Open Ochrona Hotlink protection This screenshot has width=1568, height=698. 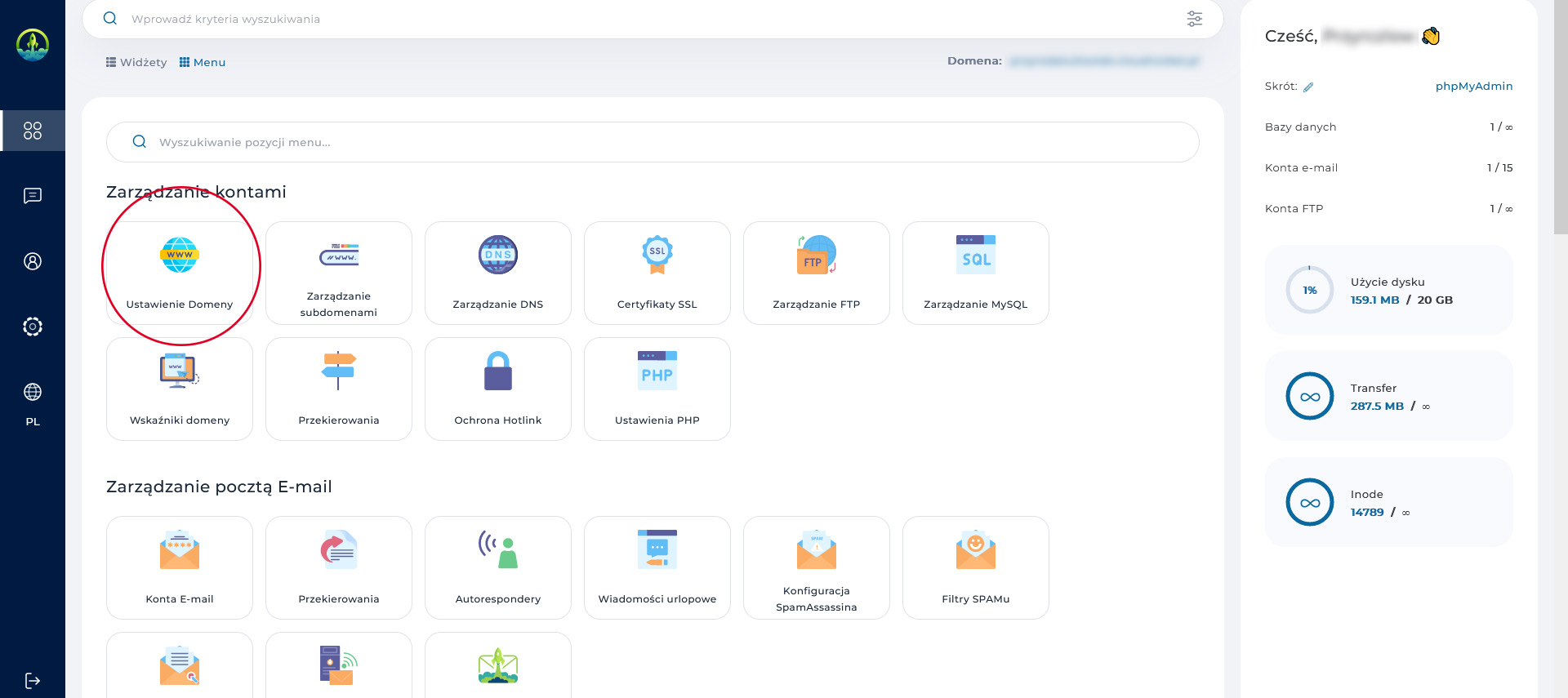pos(497,389)
